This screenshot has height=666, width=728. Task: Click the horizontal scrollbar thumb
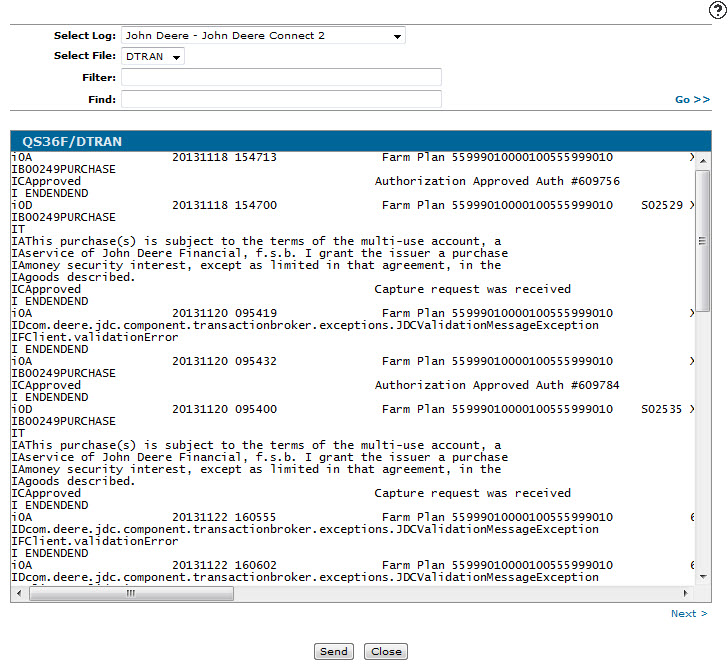[x=131, y=593]
